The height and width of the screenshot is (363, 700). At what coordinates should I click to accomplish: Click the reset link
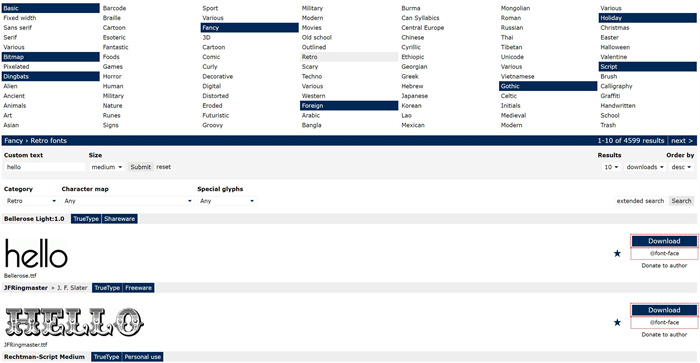pos(163,167)
